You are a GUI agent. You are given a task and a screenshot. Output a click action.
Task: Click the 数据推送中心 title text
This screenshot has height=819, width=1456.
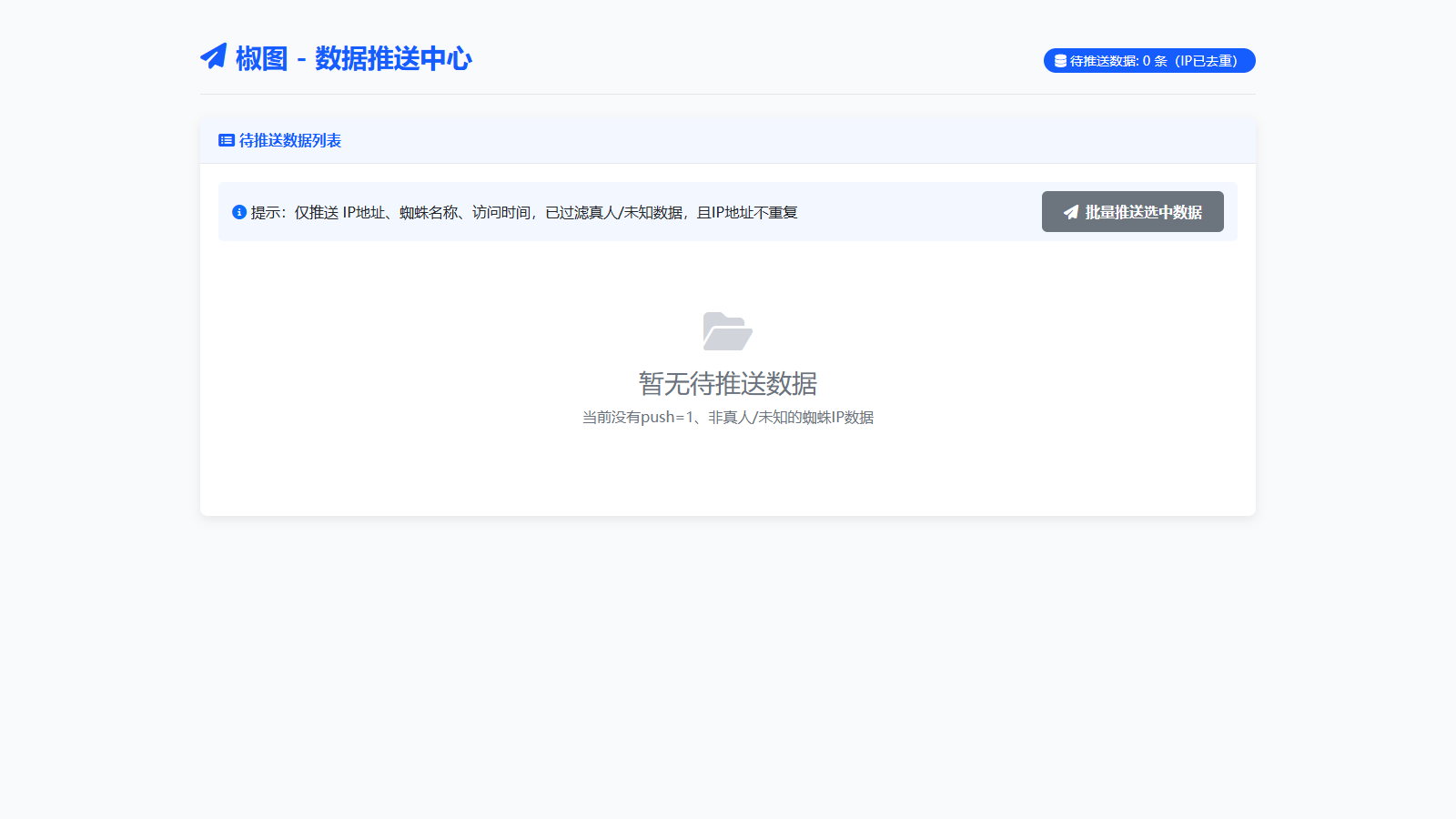pyautogui.click(x=393, y=58)
